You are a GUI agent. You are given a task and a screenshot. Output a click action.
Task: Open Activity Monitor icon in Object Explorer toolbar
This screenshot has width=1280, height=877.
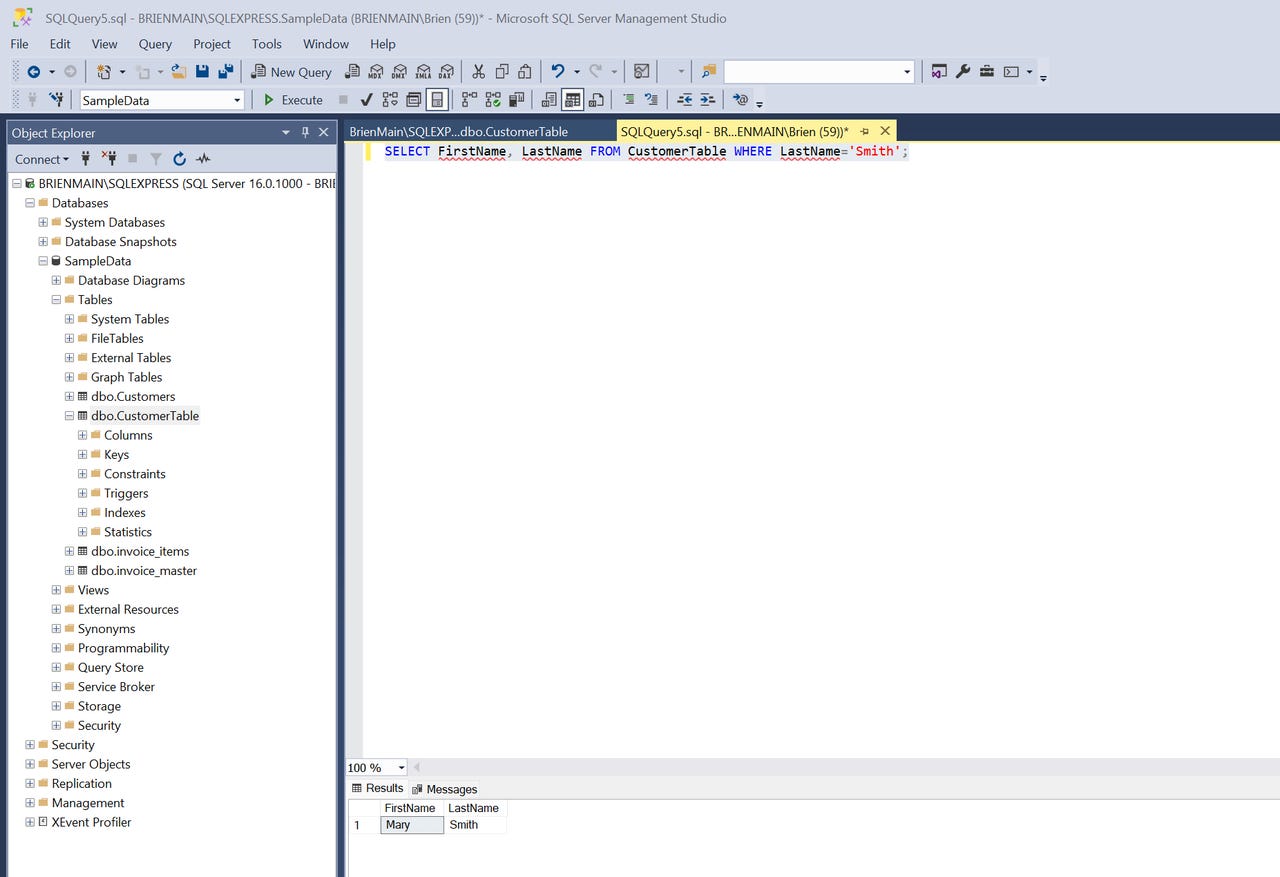point(203,159)
